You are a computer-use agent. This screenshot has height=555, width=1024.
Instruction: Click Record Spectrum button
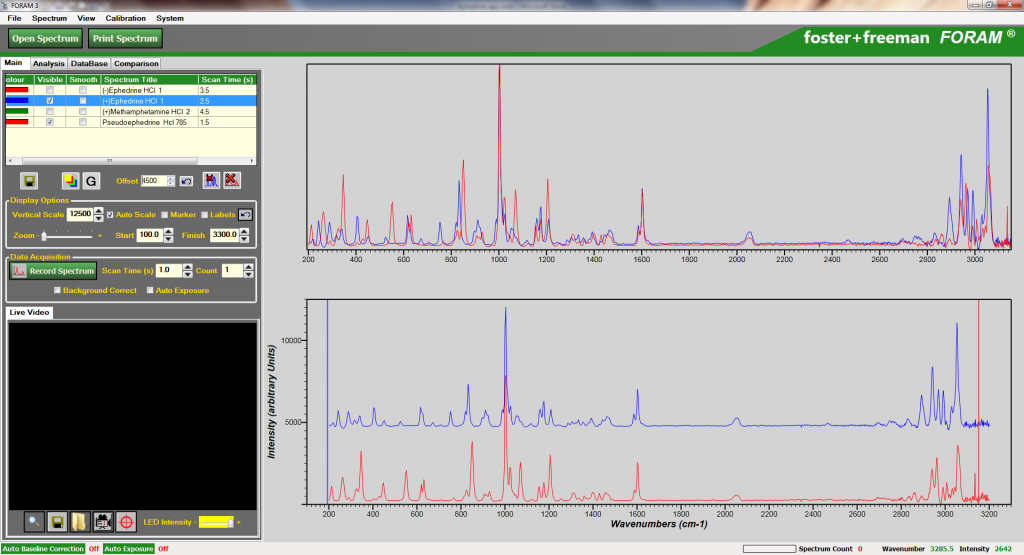(54, 270)
